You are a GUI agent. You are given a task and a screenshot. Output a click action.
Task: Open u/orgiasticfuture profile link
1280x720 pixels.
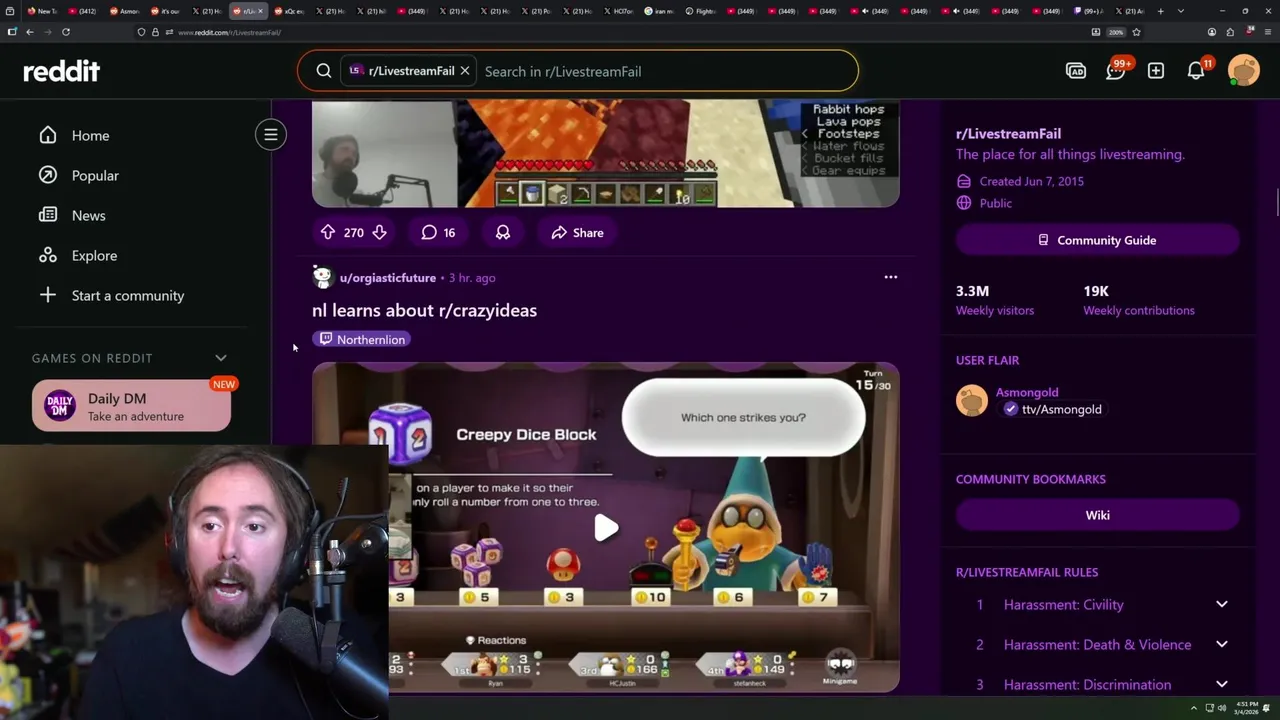pyautogui.click(x=387, y=278)
